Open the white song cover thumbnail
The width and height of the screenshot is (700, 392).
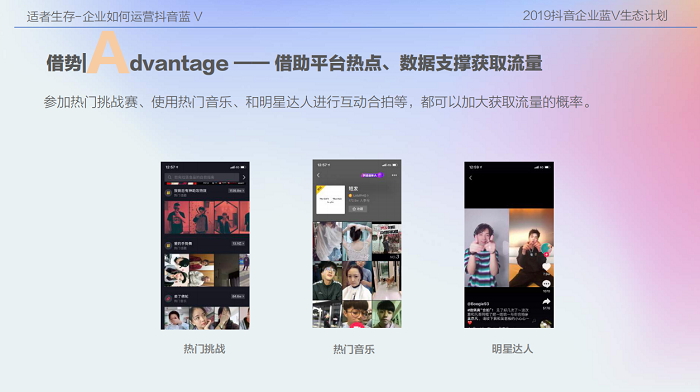click(330, 200)
